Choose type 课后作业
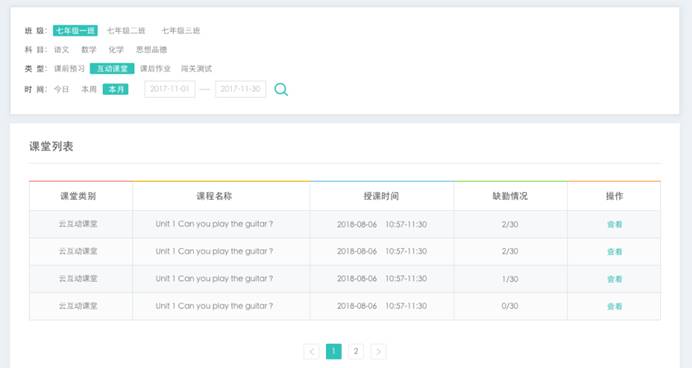Image resolution: width=692 pixels, height=368 pixels. pyautogui.click(x=155, y=68)
